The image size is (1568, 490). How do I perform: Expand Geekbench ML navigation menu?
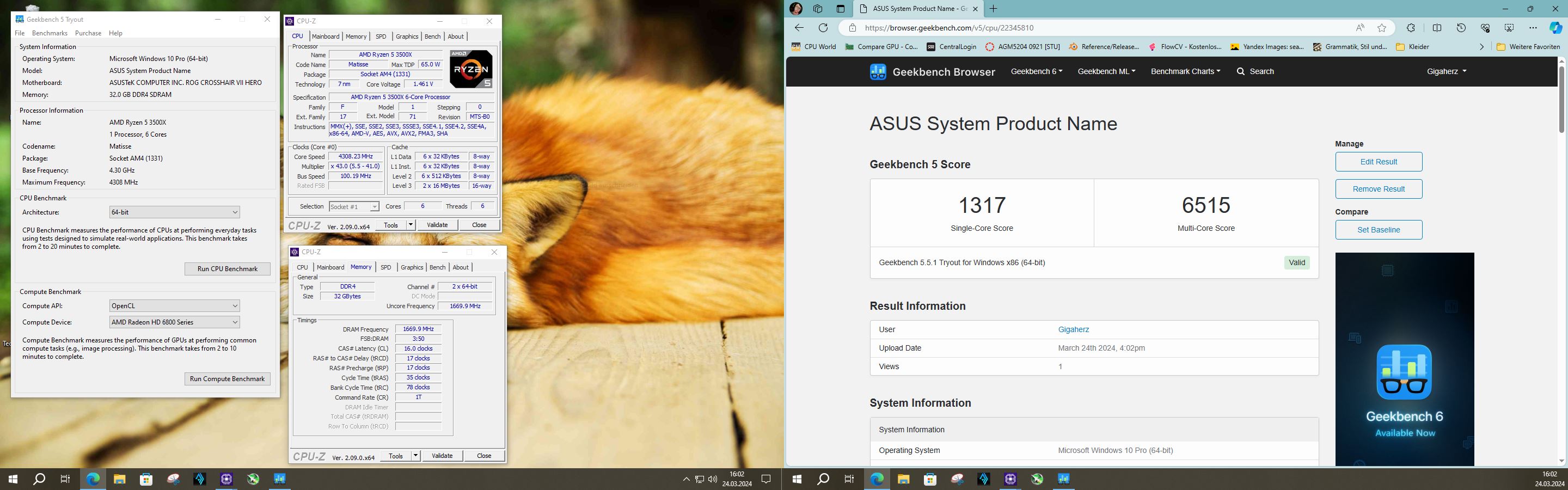pos(1106,71)
